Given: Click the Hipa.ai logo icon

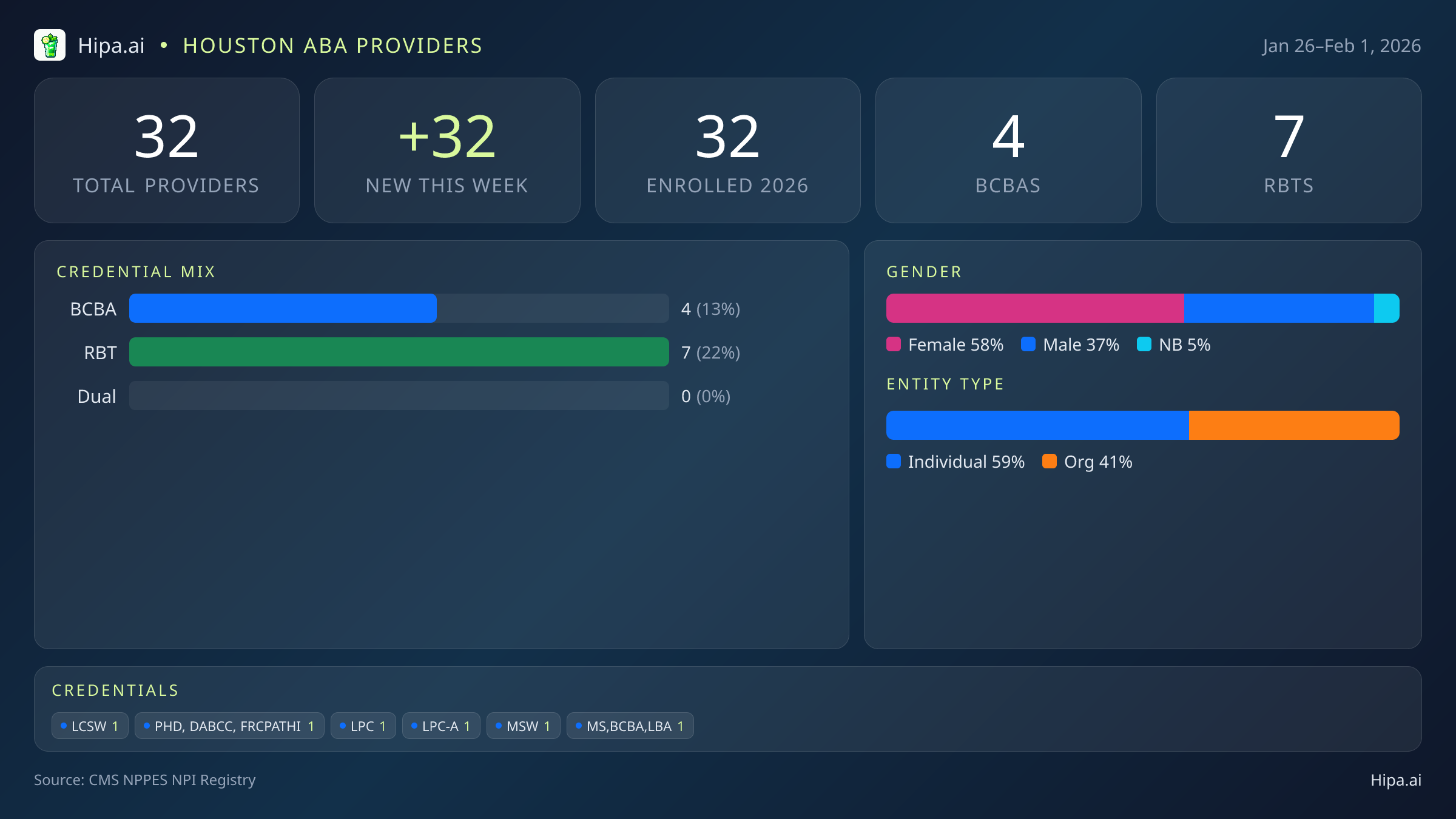Looking at the screenshot, I should click(x=50, y=45).
